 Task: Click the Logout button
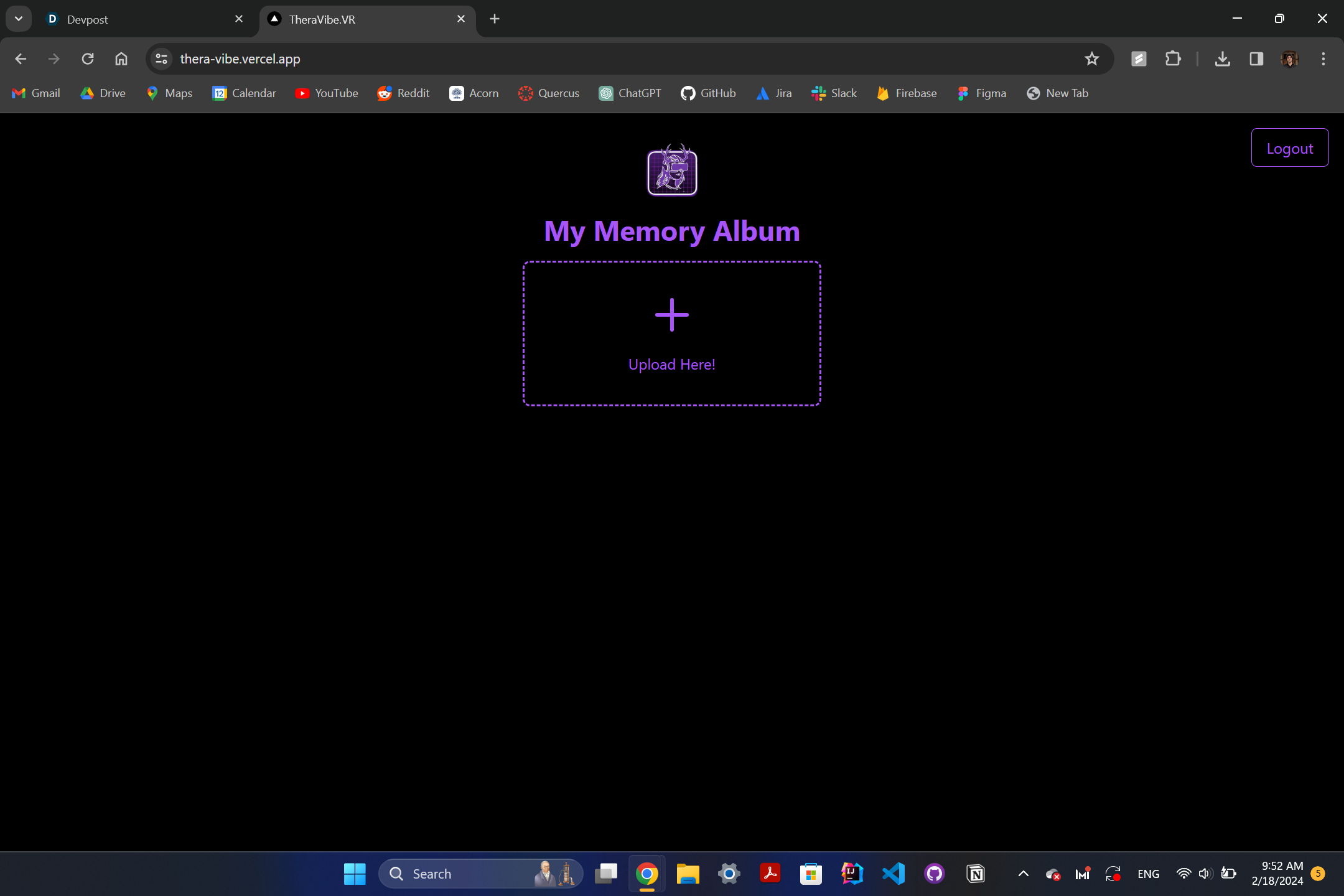click(x=1289, y=148)
